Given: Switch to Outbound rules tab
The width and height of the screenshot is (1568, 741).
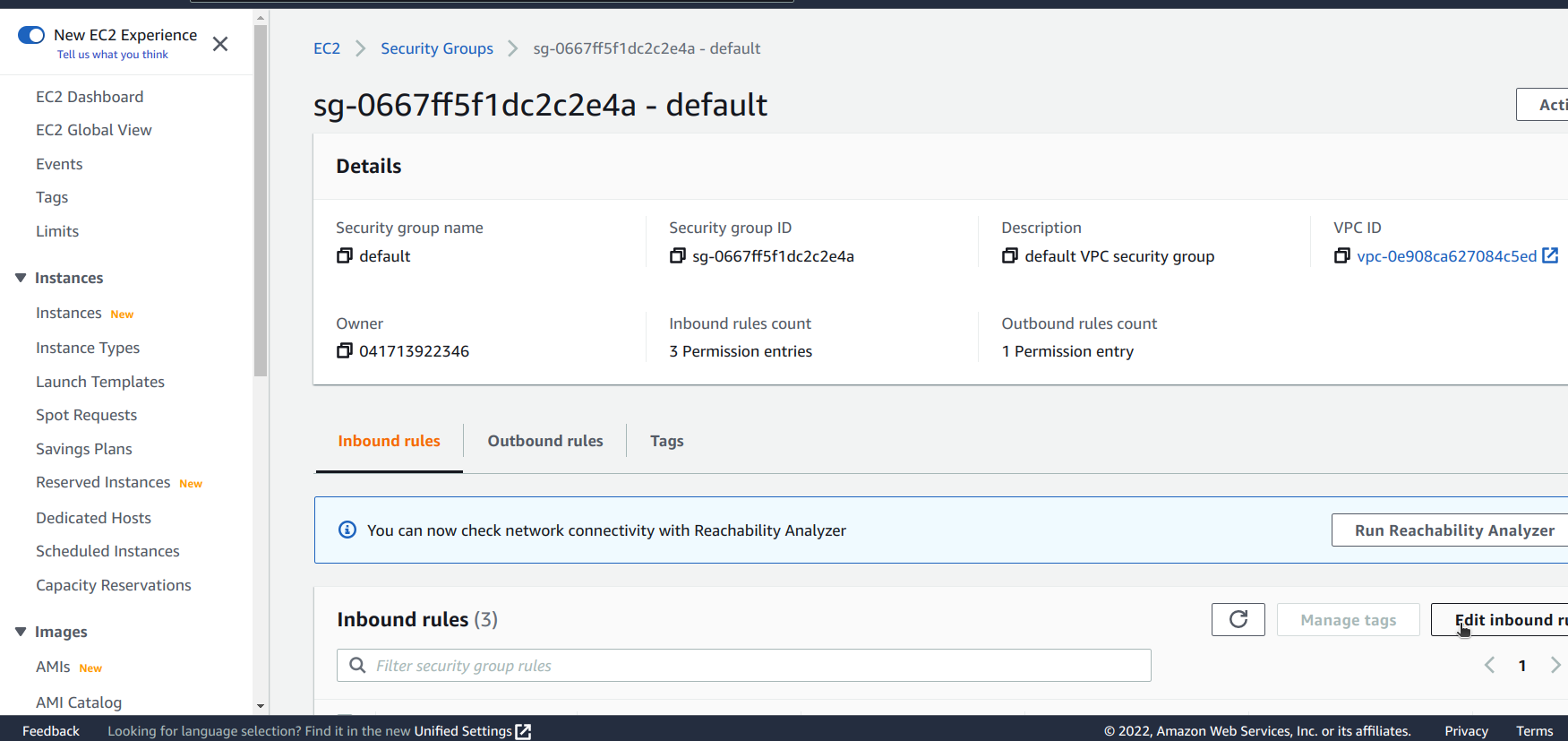Looking at the screenshot, I should pos(544,441).
